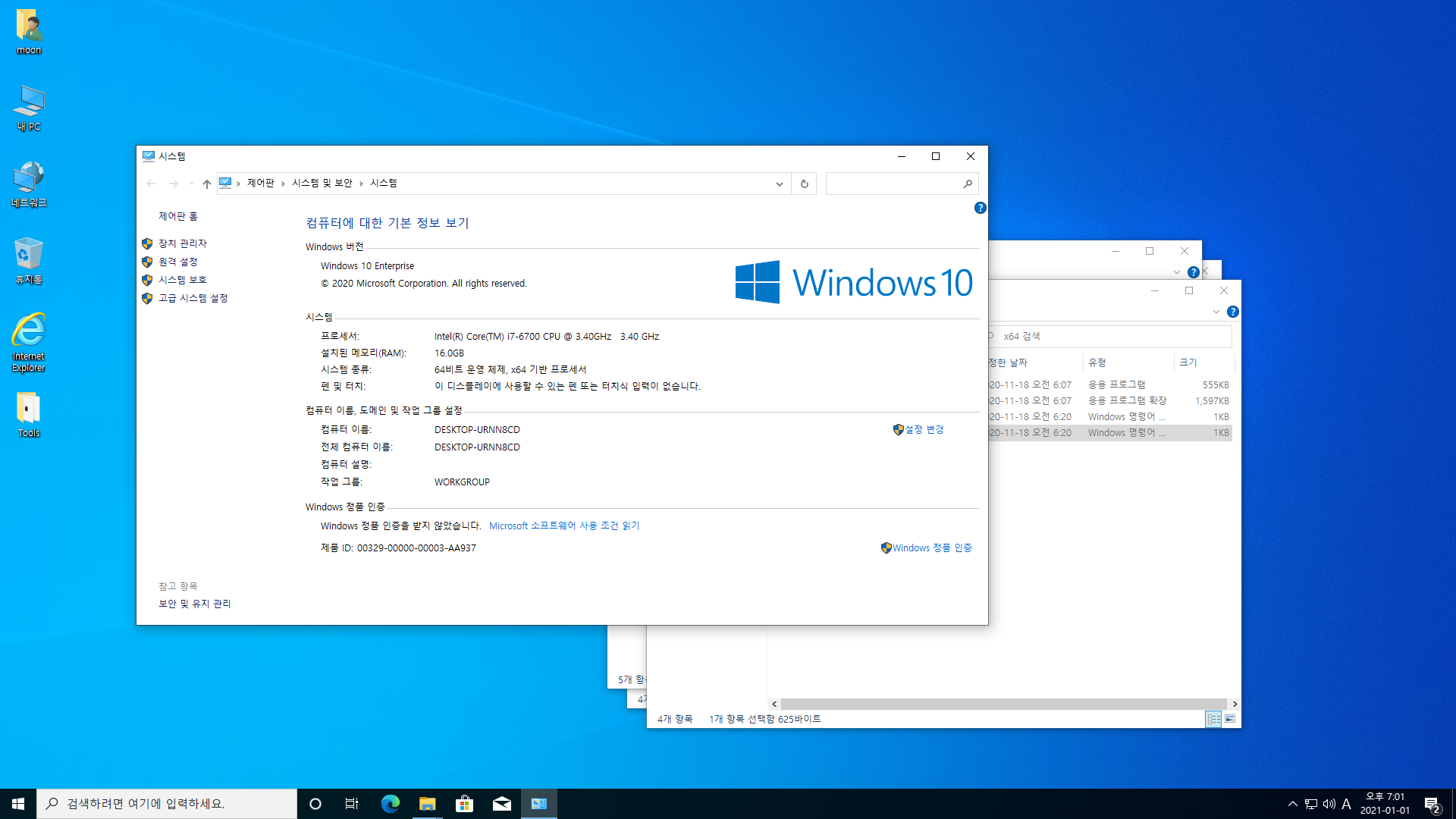This screenshot has width=1456, height=819.
Task: Open 제어판 홈 link
Action: [178, 216]
